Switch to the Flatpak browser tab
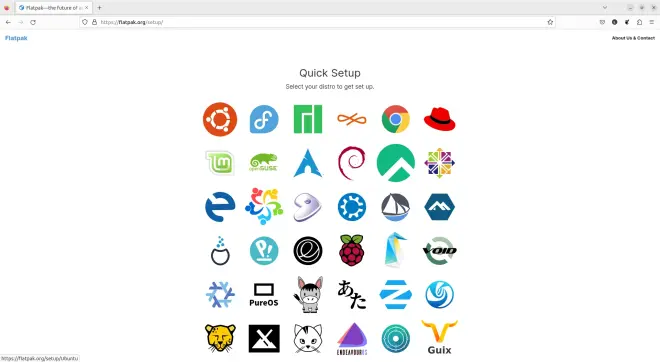660x362 pixels. point(53,8)
